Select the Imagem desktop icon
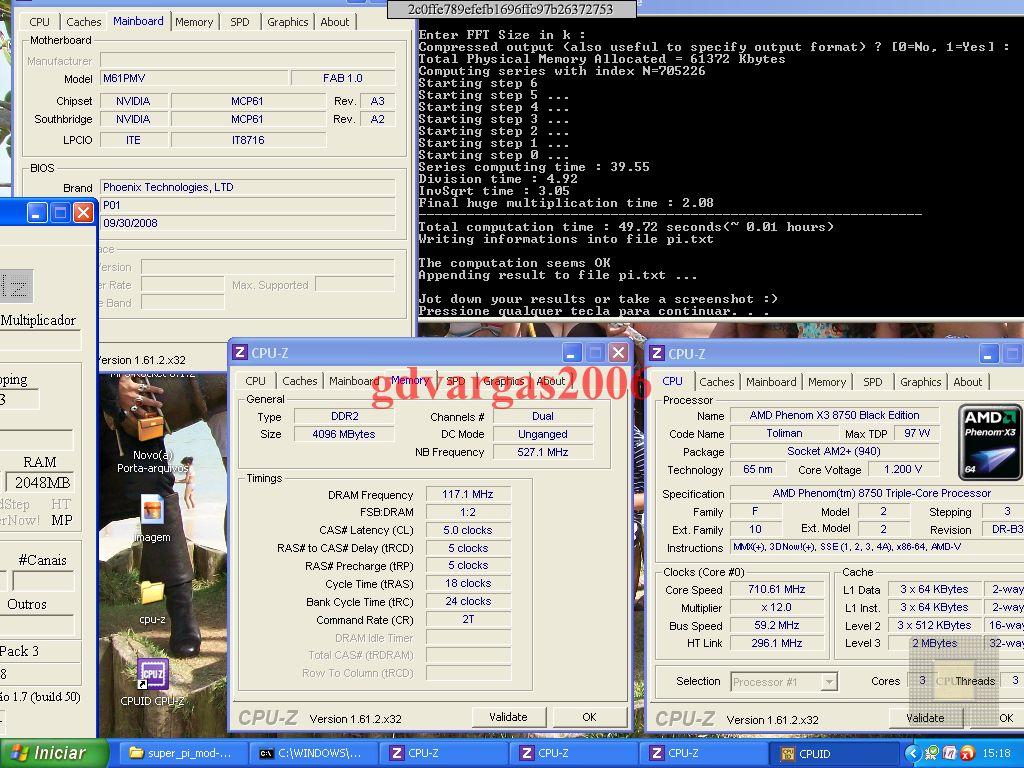The width and height of the screenshot is (1024, 768). click(x=152, y=517)
